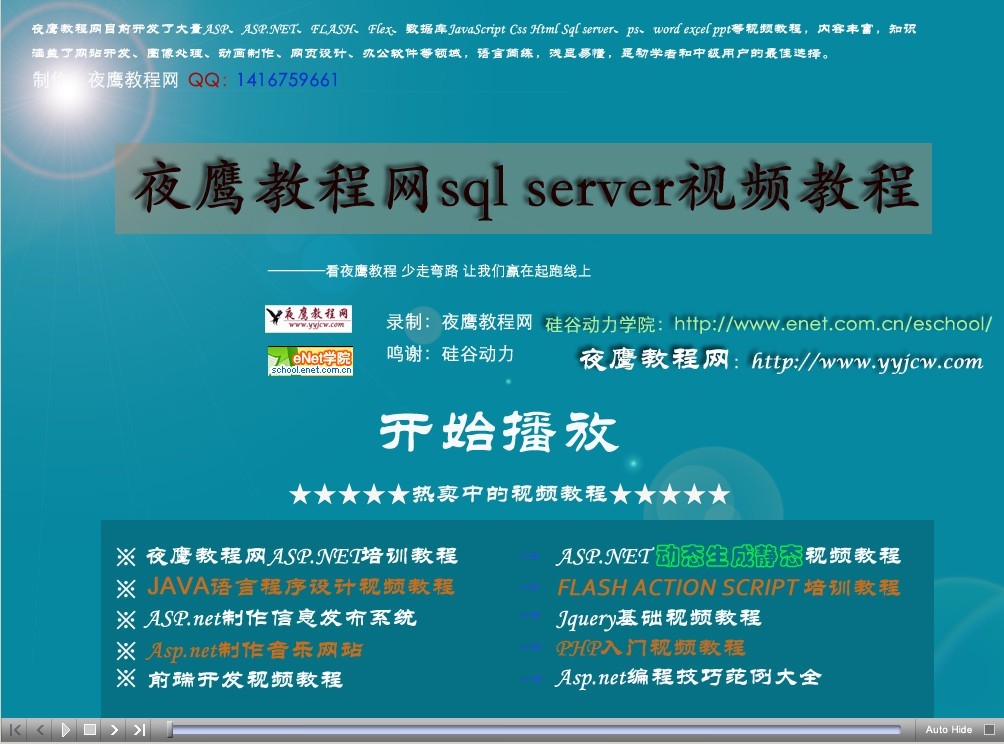Click the text 录制: 夜鹰教程网

pyautogui.click(x=458, y=321)
